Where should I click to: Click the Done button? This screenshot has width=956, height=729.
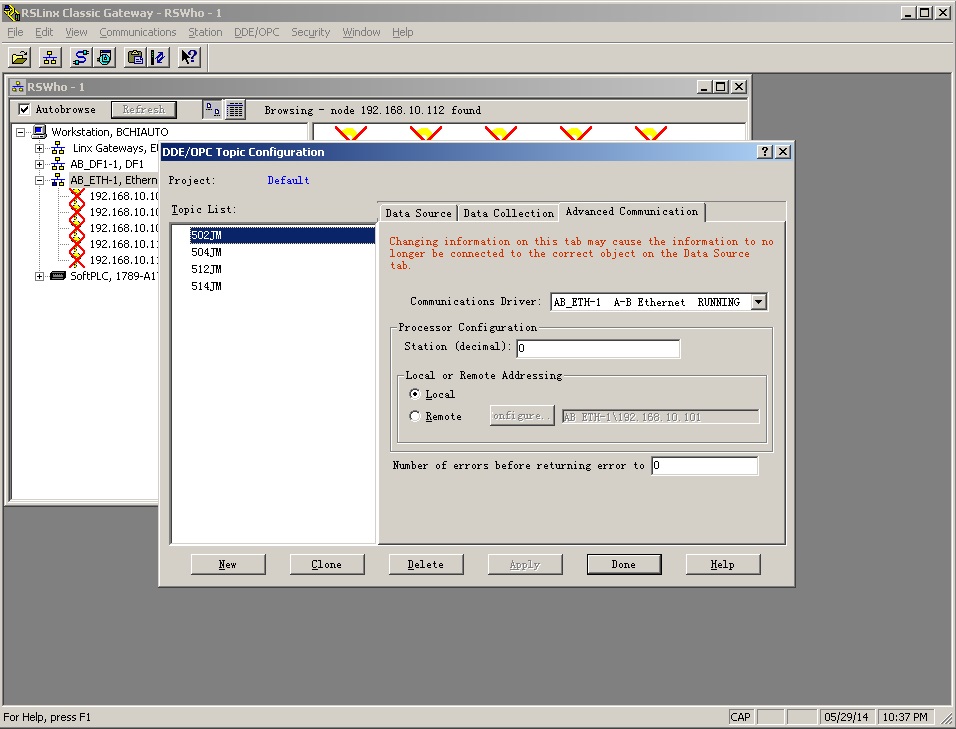point(624,564)
